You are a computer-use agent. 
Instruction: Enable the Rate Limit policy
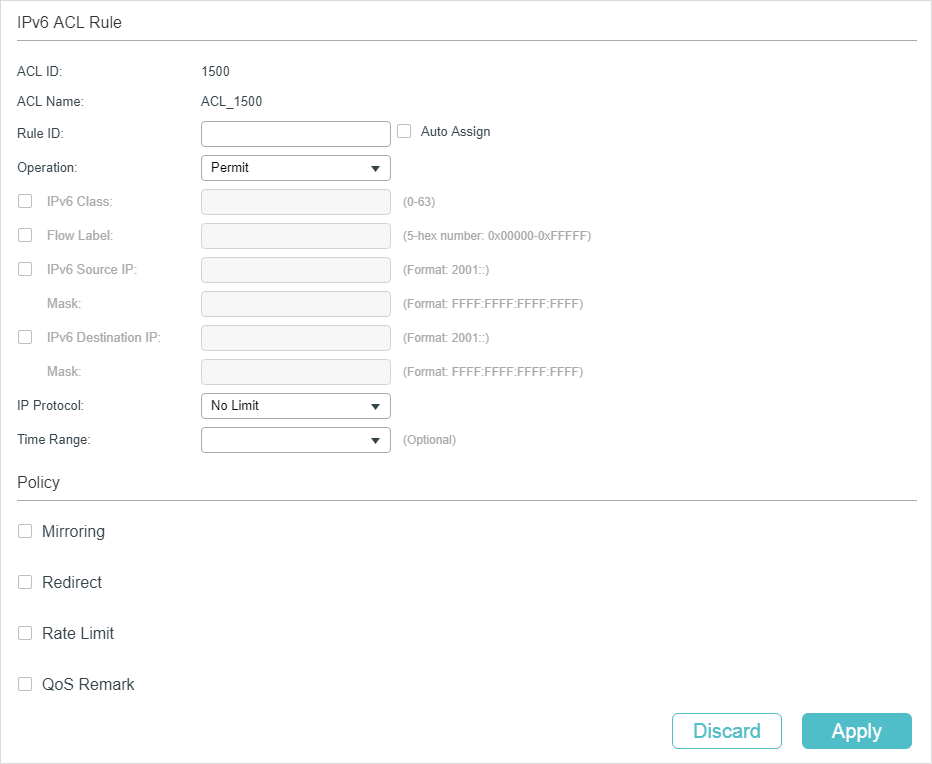[x=25, y=633]
